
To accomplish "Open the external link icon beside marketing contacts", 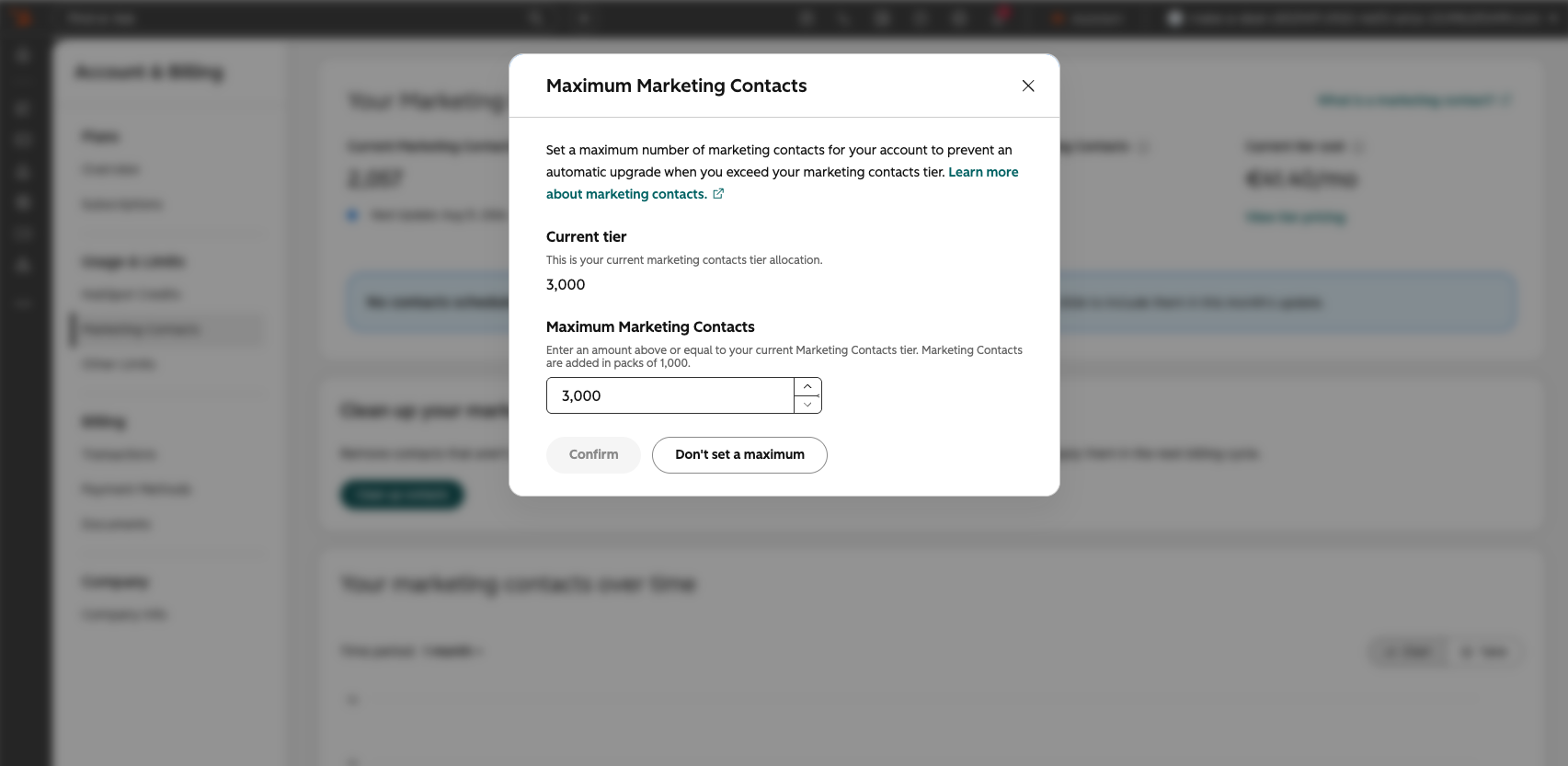I will [x=718, y=194].
